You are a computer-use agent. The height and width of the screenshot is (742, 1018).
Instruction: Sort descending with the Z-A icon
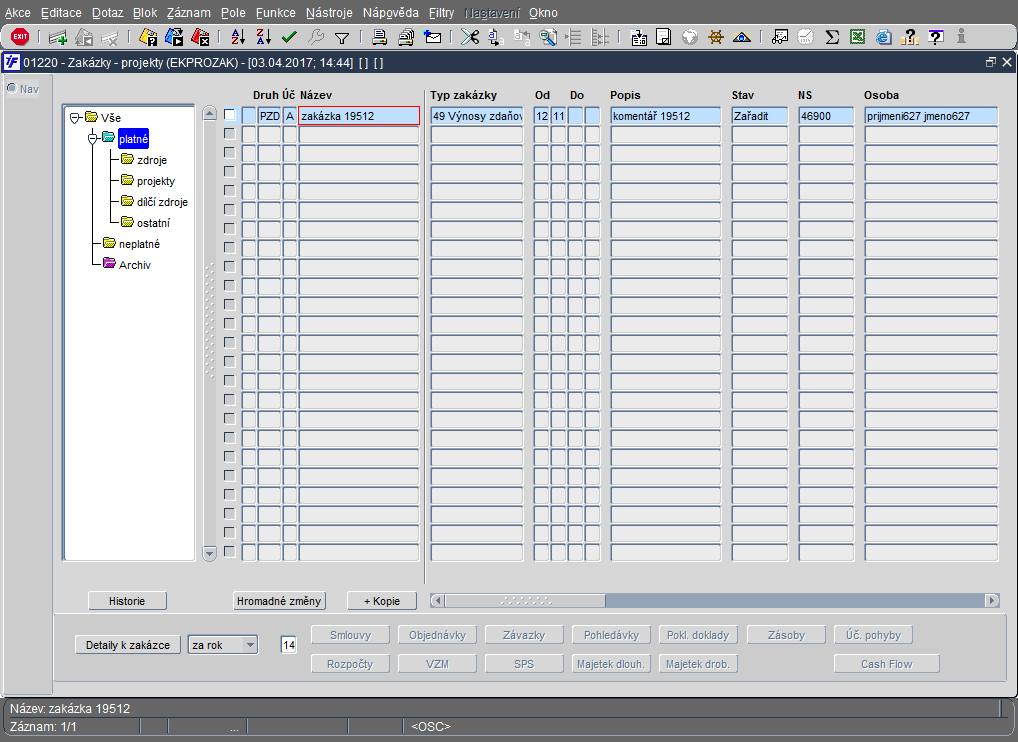[264, 37]
